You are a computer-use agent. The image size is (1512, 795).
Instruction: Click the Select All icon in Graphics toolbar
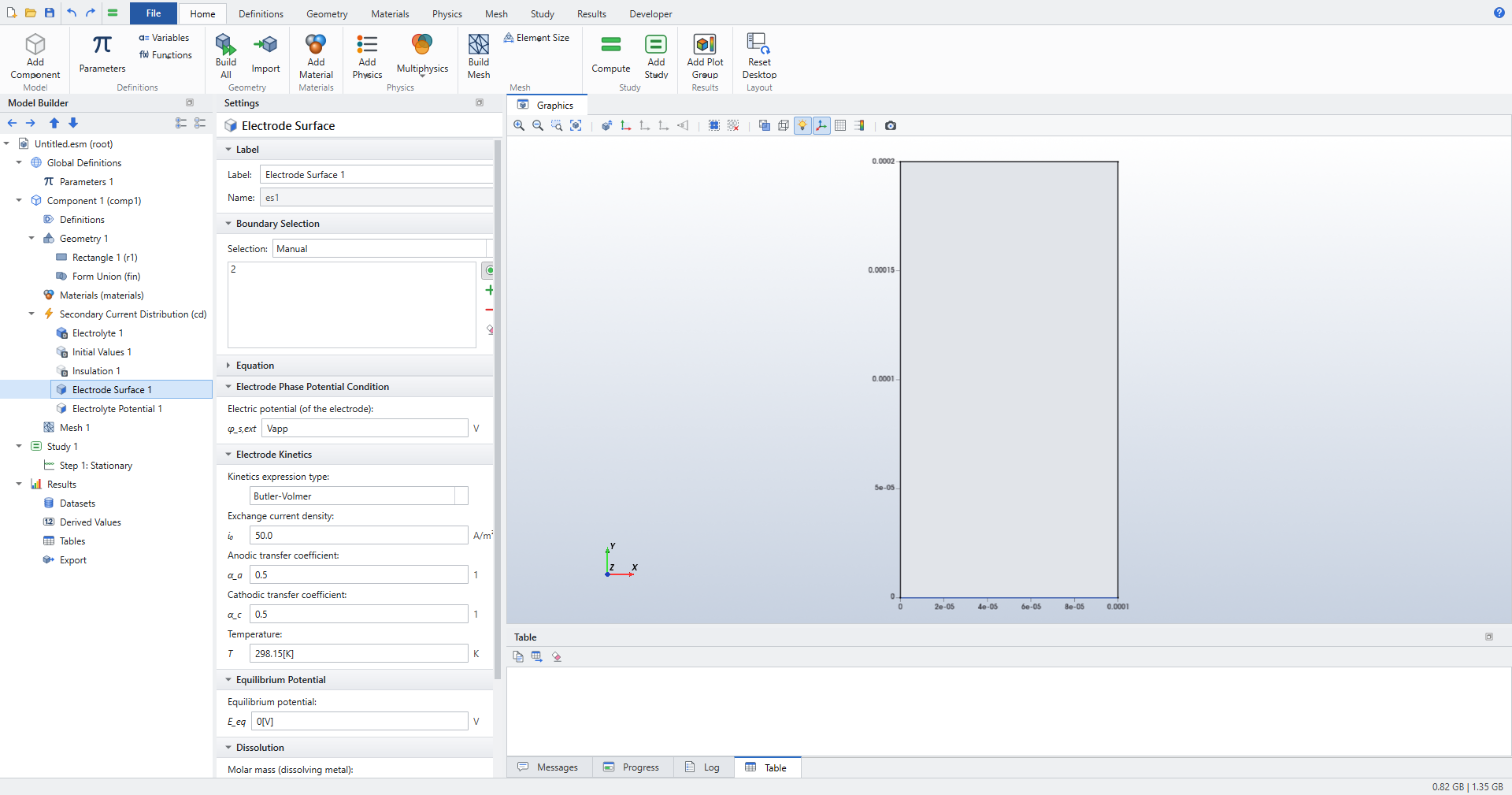tap(714, 125)
